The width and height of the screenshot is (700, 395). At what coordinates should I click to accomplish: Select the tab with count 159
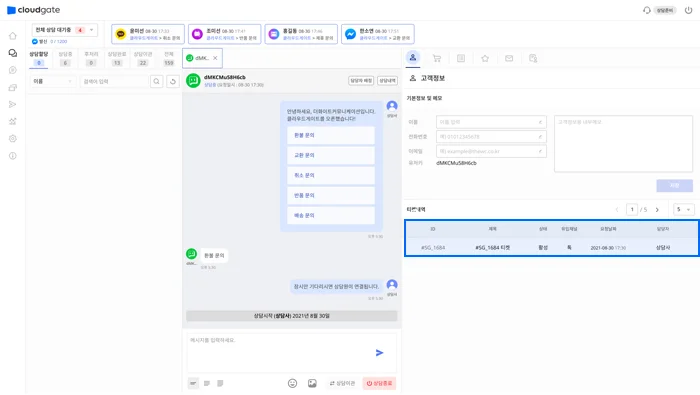point(169,58)
